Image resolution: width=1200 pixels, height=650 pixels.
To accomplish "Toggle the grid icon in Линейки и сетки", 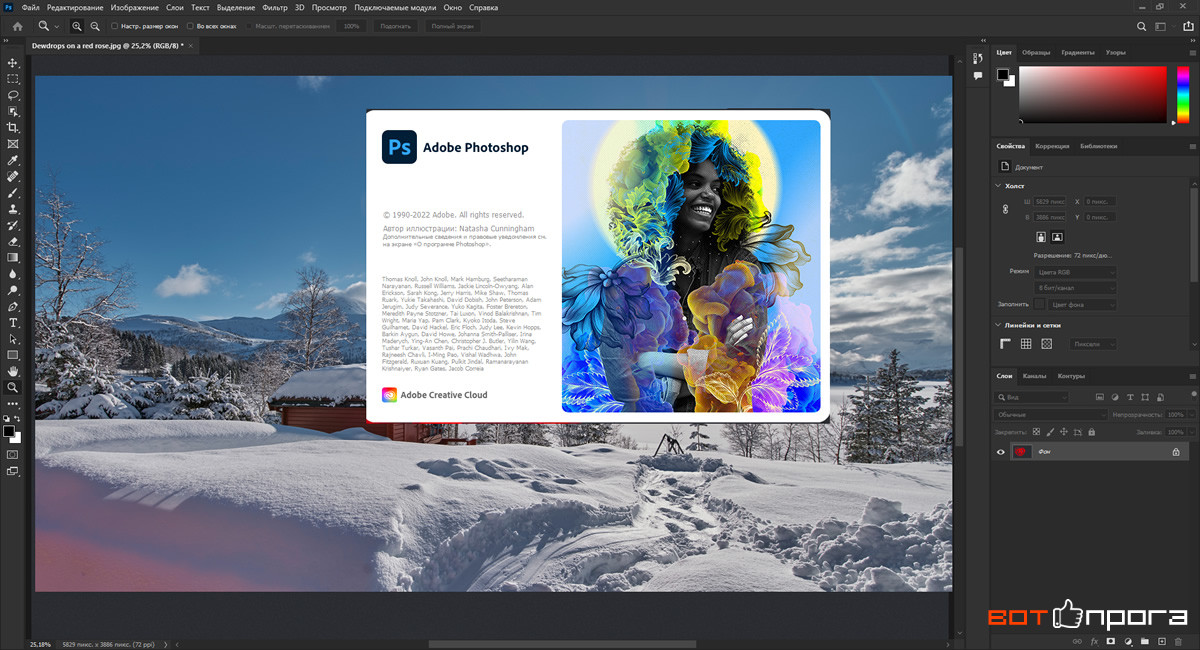I will pos(1026,344).
